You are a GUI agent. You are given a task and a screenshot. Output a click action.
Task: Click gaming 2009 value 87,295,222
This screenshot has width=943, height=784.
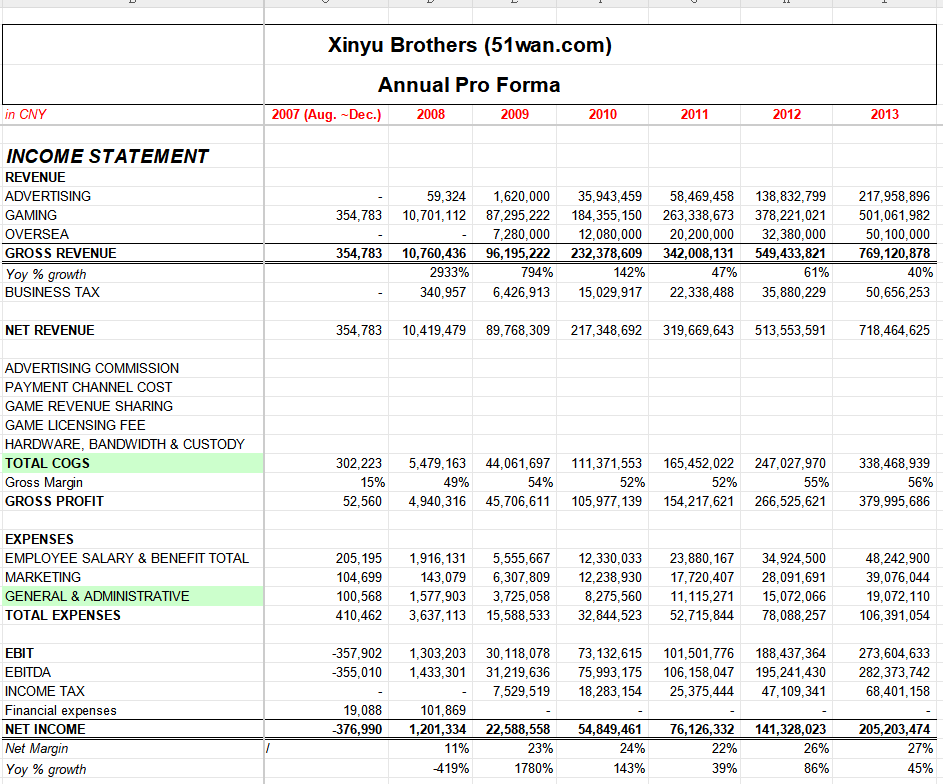[x=518, y=215]
